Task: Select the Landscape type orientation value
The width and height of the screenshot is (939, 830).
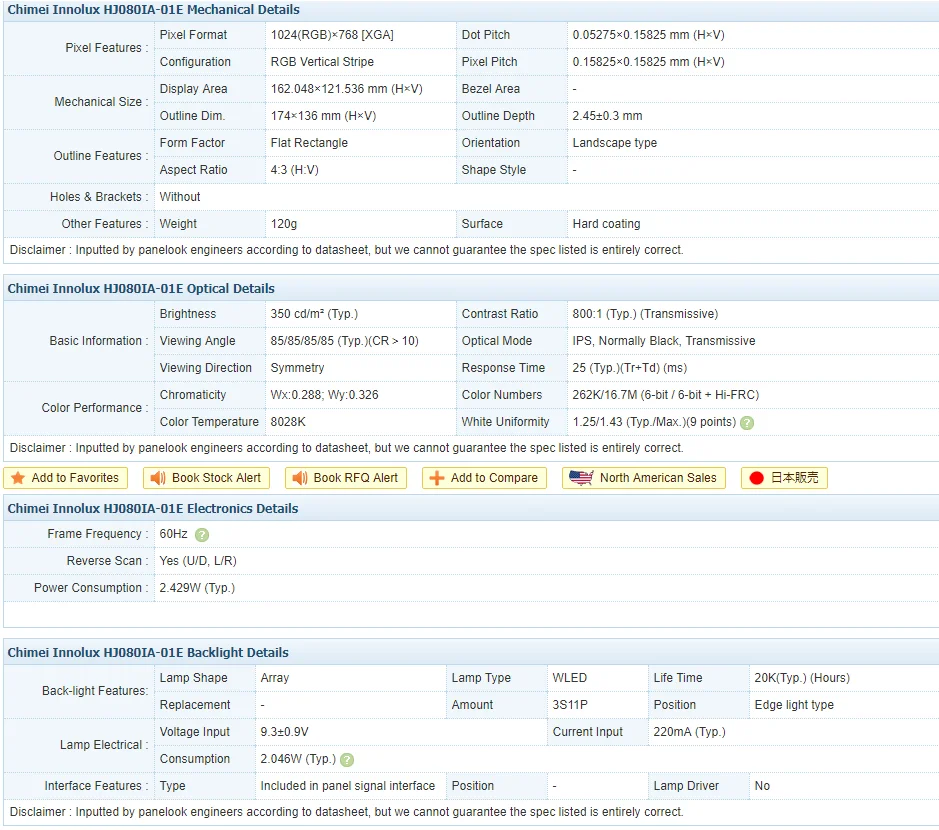Action: pyautogui.click(x=614, y=143)
